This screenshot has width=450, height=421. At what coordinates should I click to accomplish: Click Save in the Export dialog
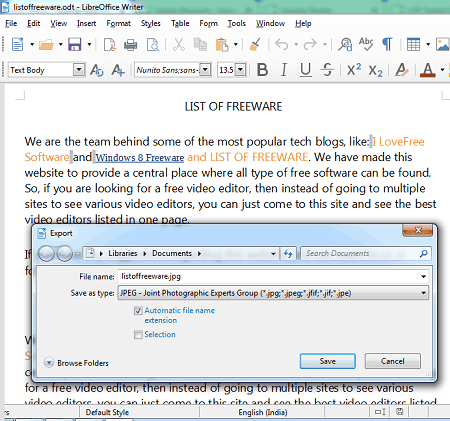click(x=328, y=361)
